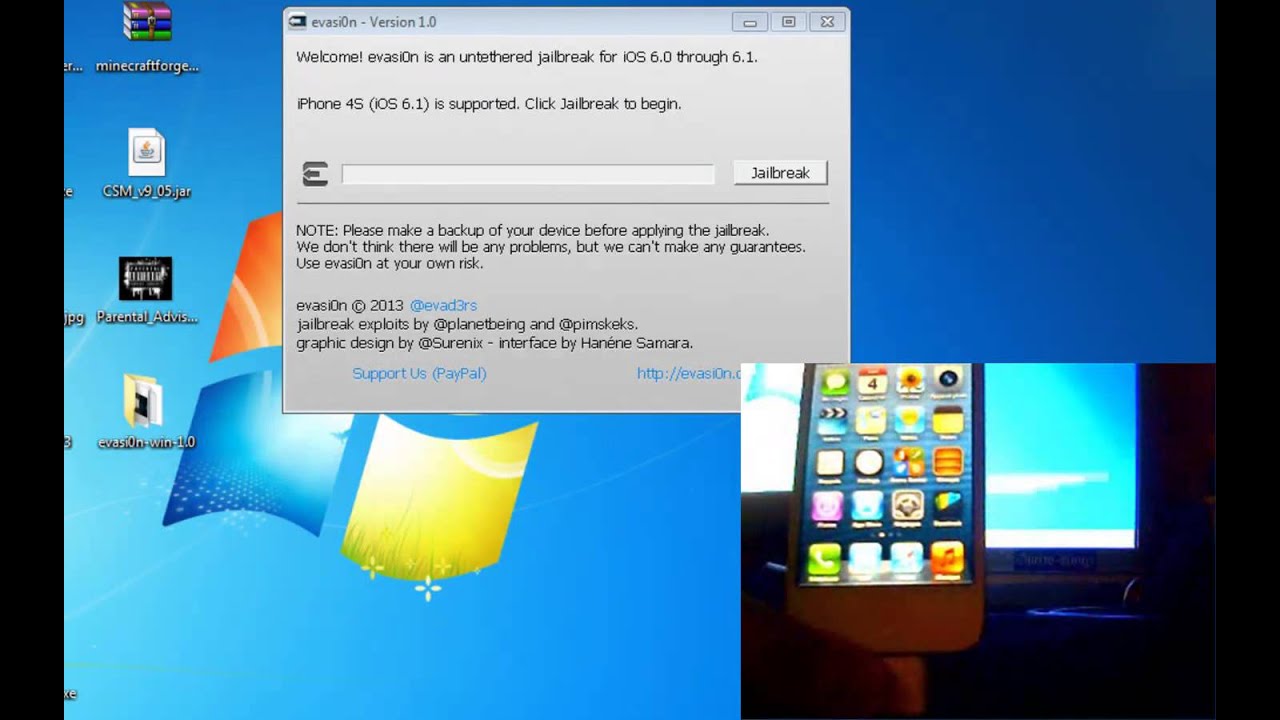
Task: Click the empty jailbreak progress bar
Action: coord(528,174)
